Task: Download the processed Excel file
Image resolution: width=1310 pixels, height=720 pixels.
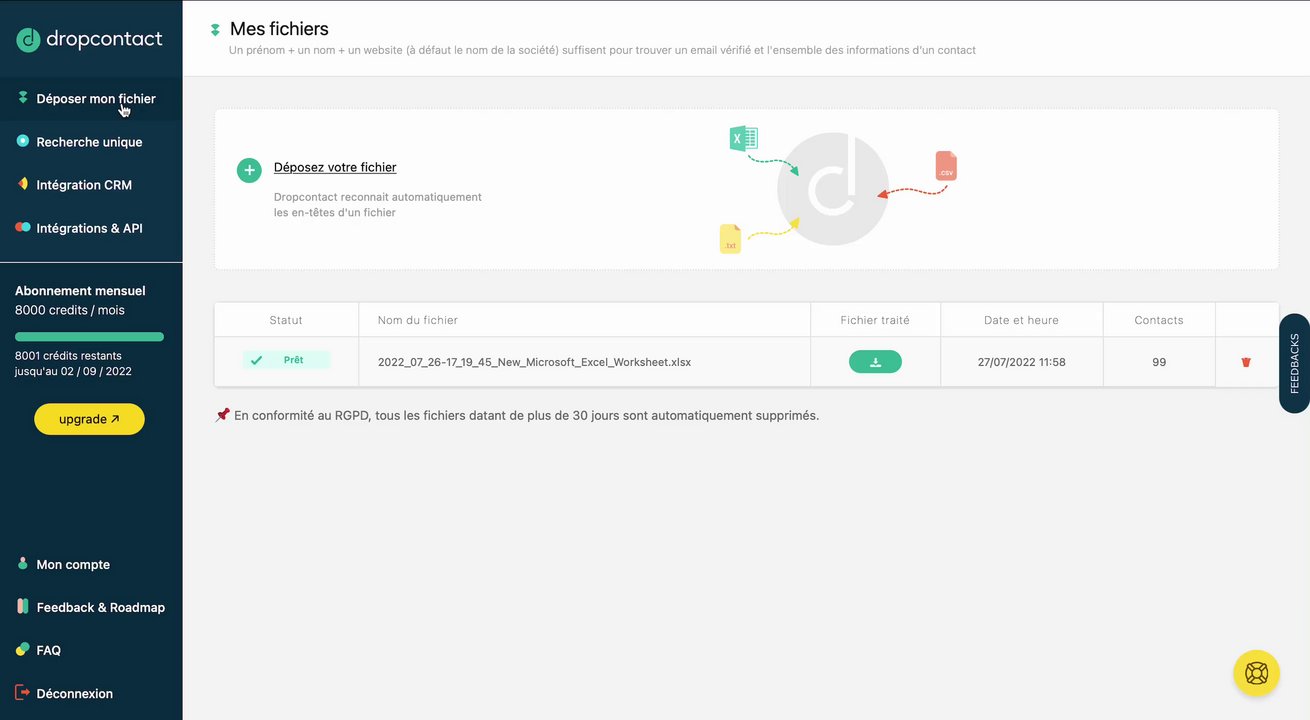Action: tap(875, 362)
